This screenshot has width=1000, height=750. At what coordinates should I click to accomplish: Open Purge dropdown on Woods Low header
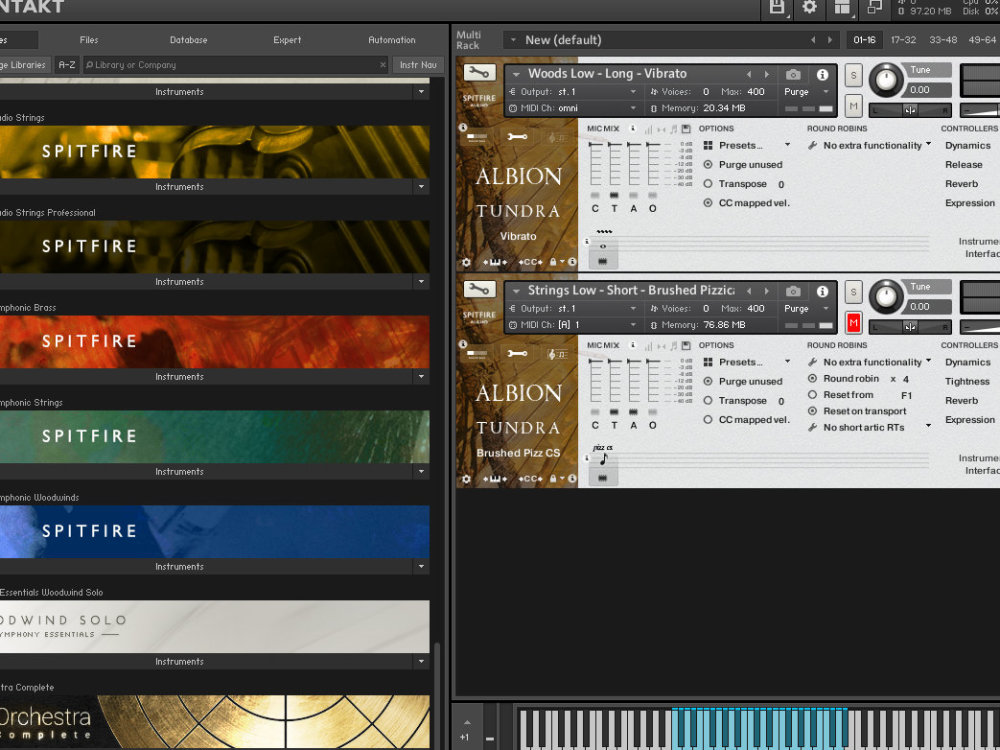point(806,92)
